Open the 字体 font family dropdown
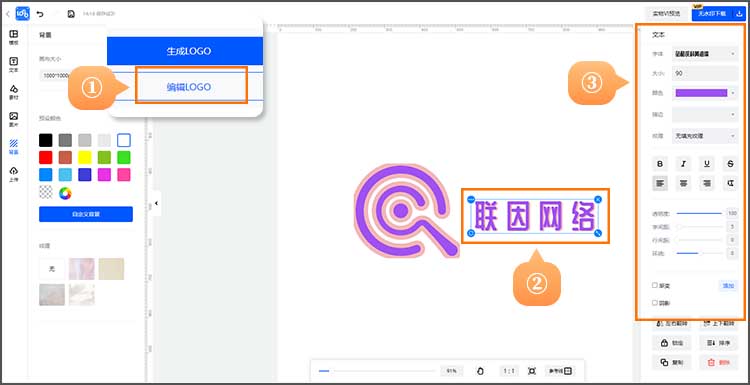 (x=705, y=54)
